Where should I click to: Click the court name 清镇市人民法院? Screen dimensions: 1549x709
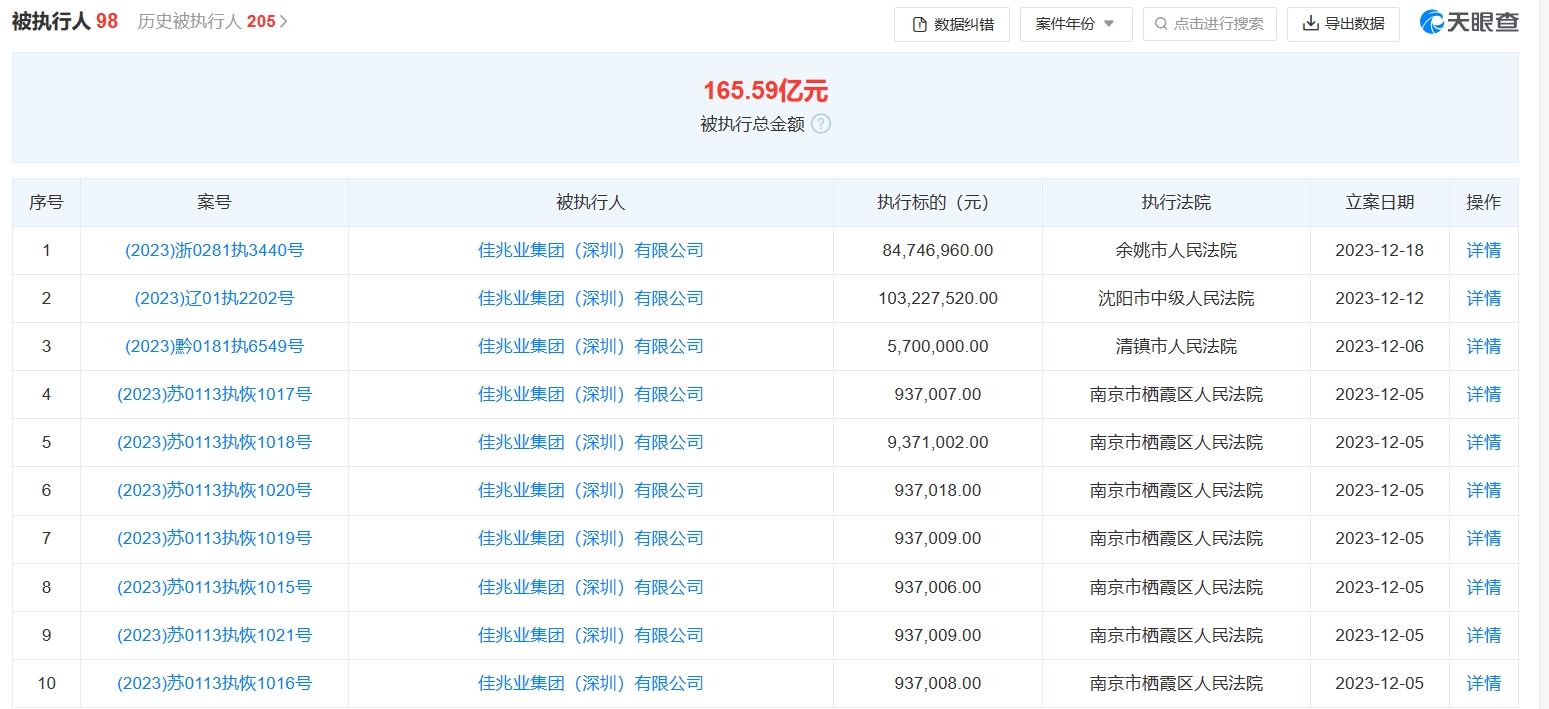point(1176,347)
